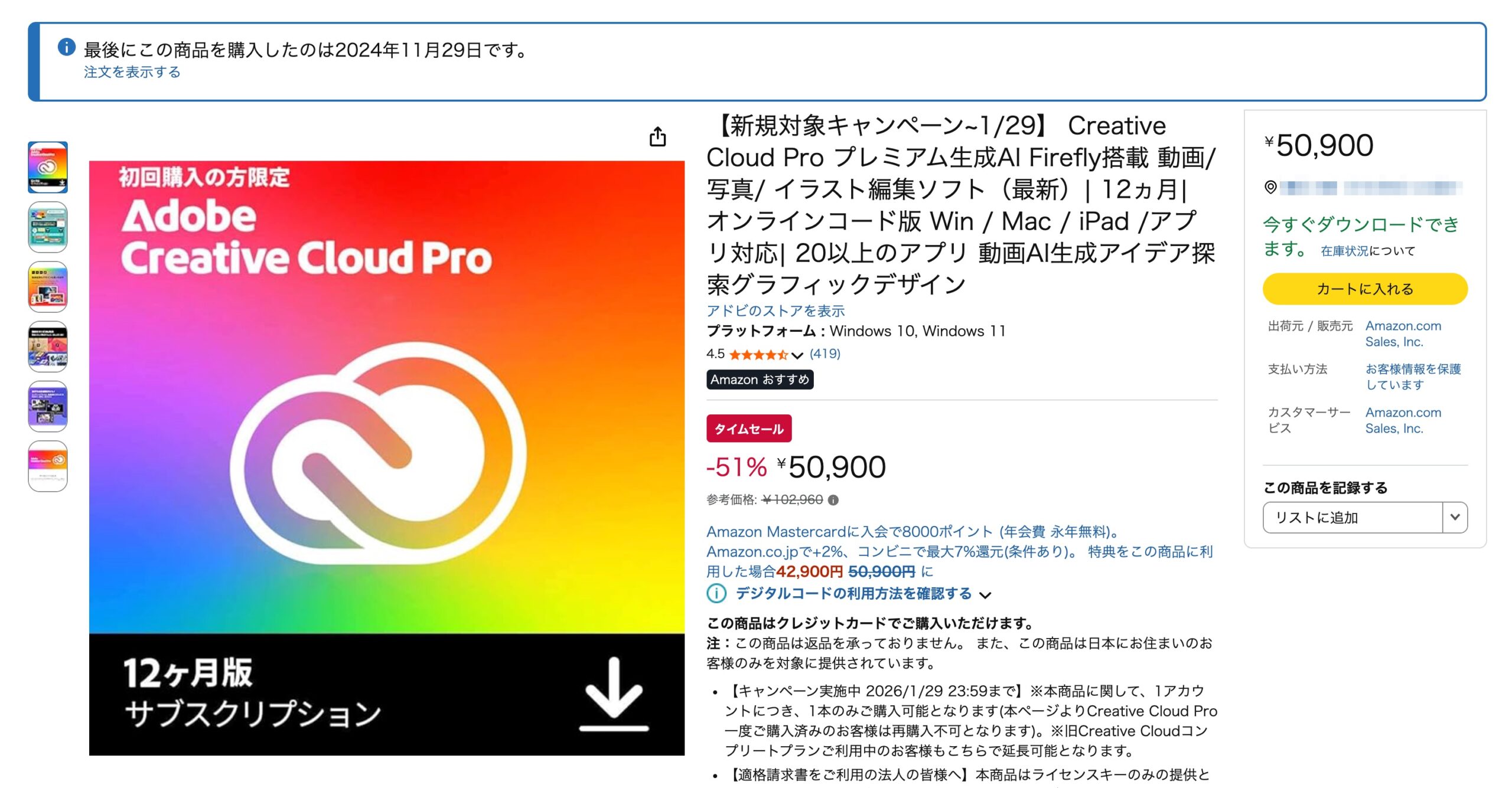Click the -51% discount text
Image resolution: width=1512 pixels, height=788 pixels.
(737, 467)
